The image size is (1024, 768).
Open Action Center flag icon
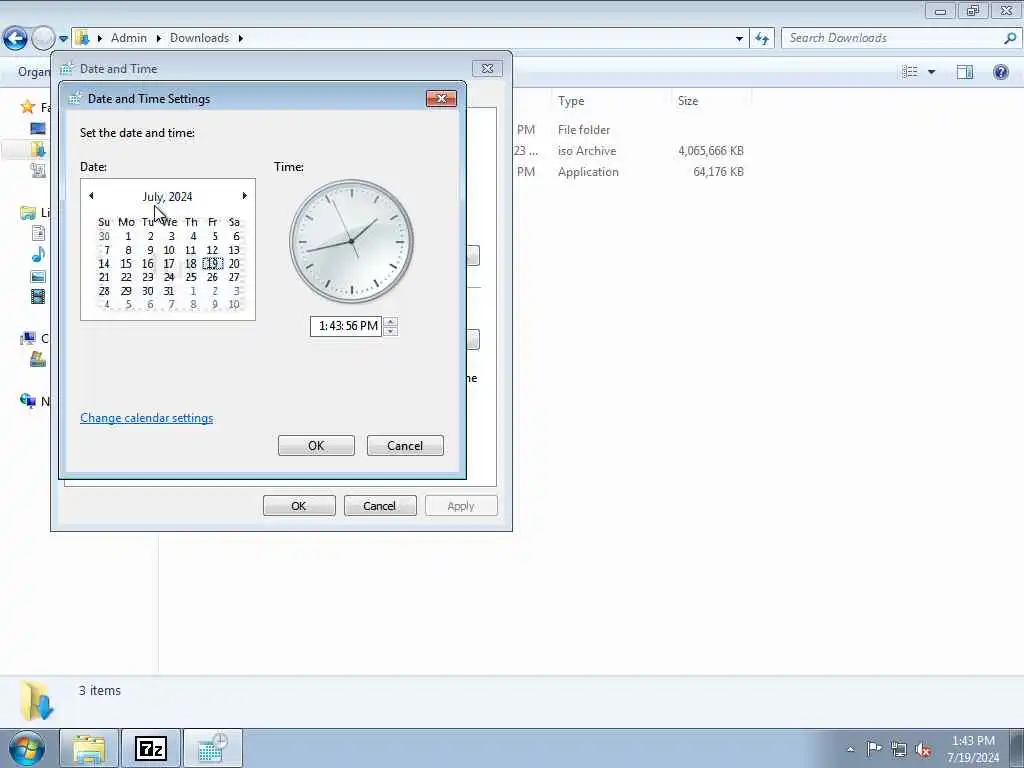[x=874, y=748]
